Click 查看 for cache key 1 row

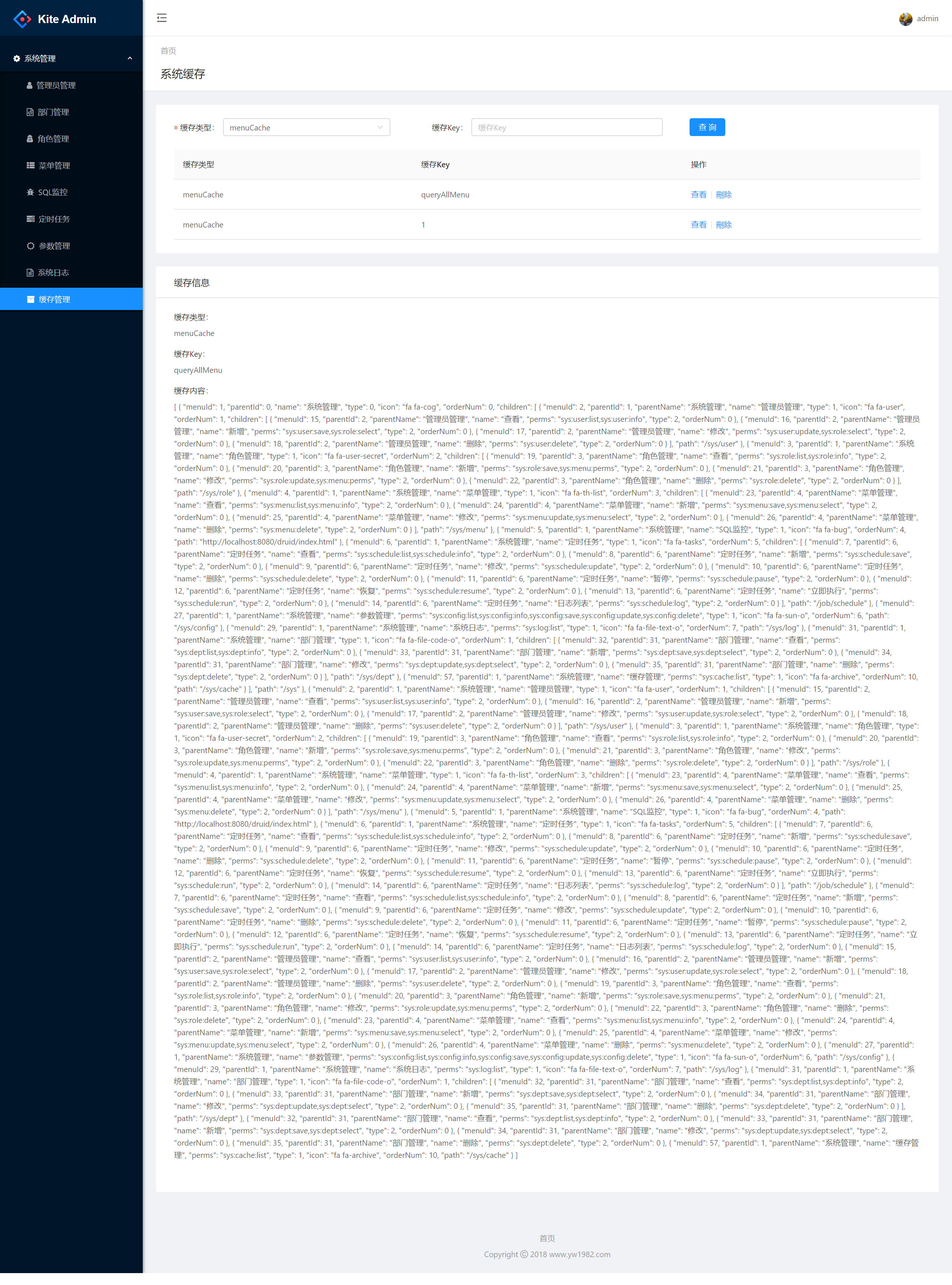pos(698,225)
